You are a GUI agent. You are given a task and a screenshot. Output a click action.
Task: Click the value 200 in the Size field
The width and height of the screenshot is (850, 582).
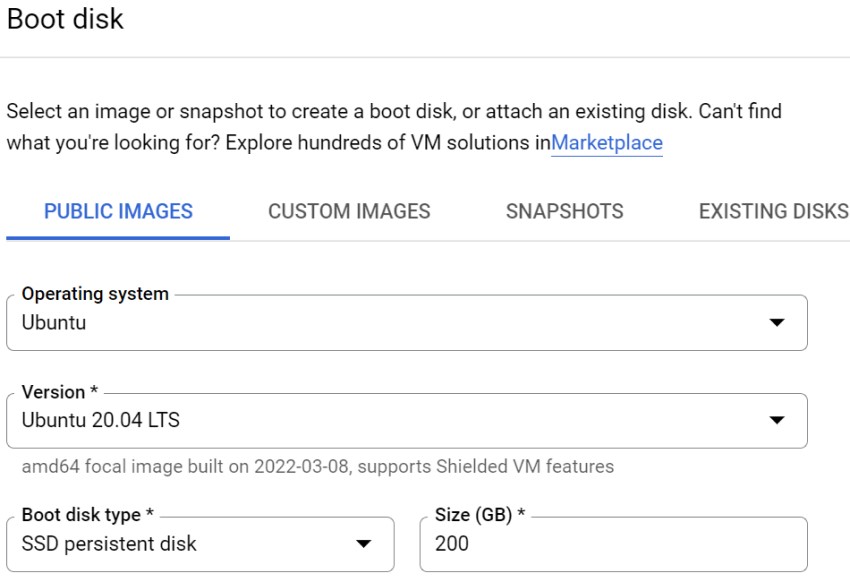[x=452, y=544]
